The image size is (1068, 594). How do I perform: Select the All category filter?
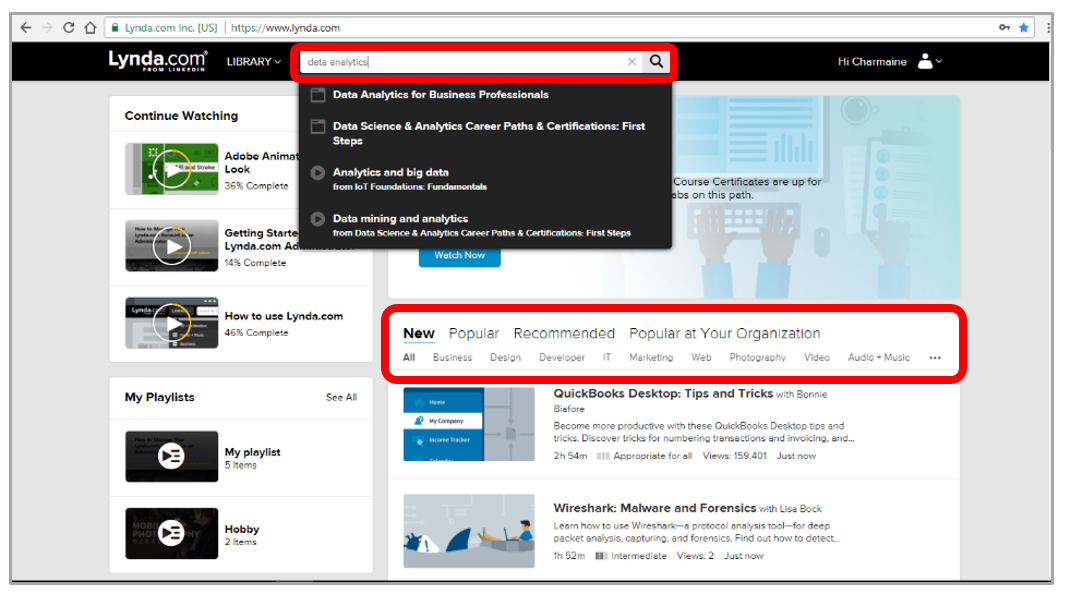coord(409,357)
